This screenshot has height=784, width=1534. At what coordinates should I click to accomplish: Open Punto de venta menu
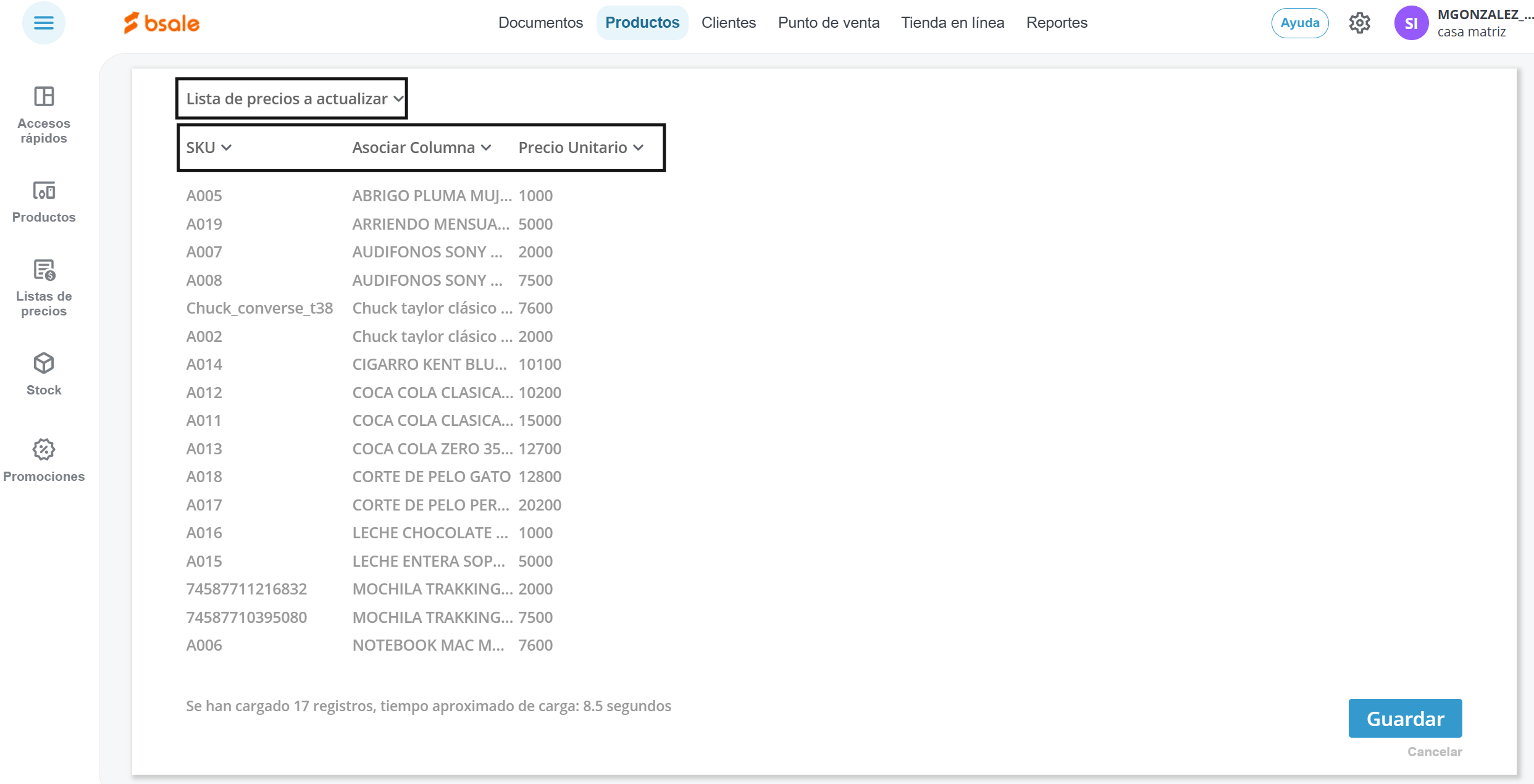[828, 23]
